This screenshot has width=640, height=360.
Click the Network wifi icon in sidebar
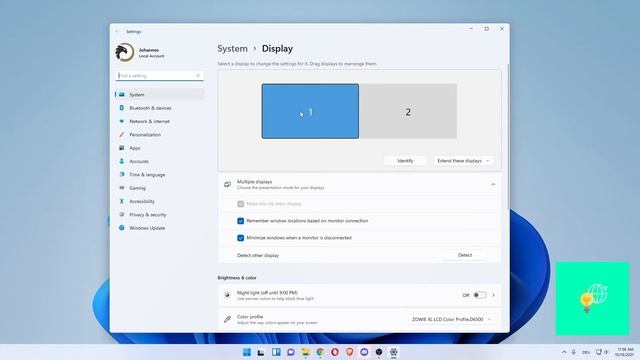(x=122, y=121)
